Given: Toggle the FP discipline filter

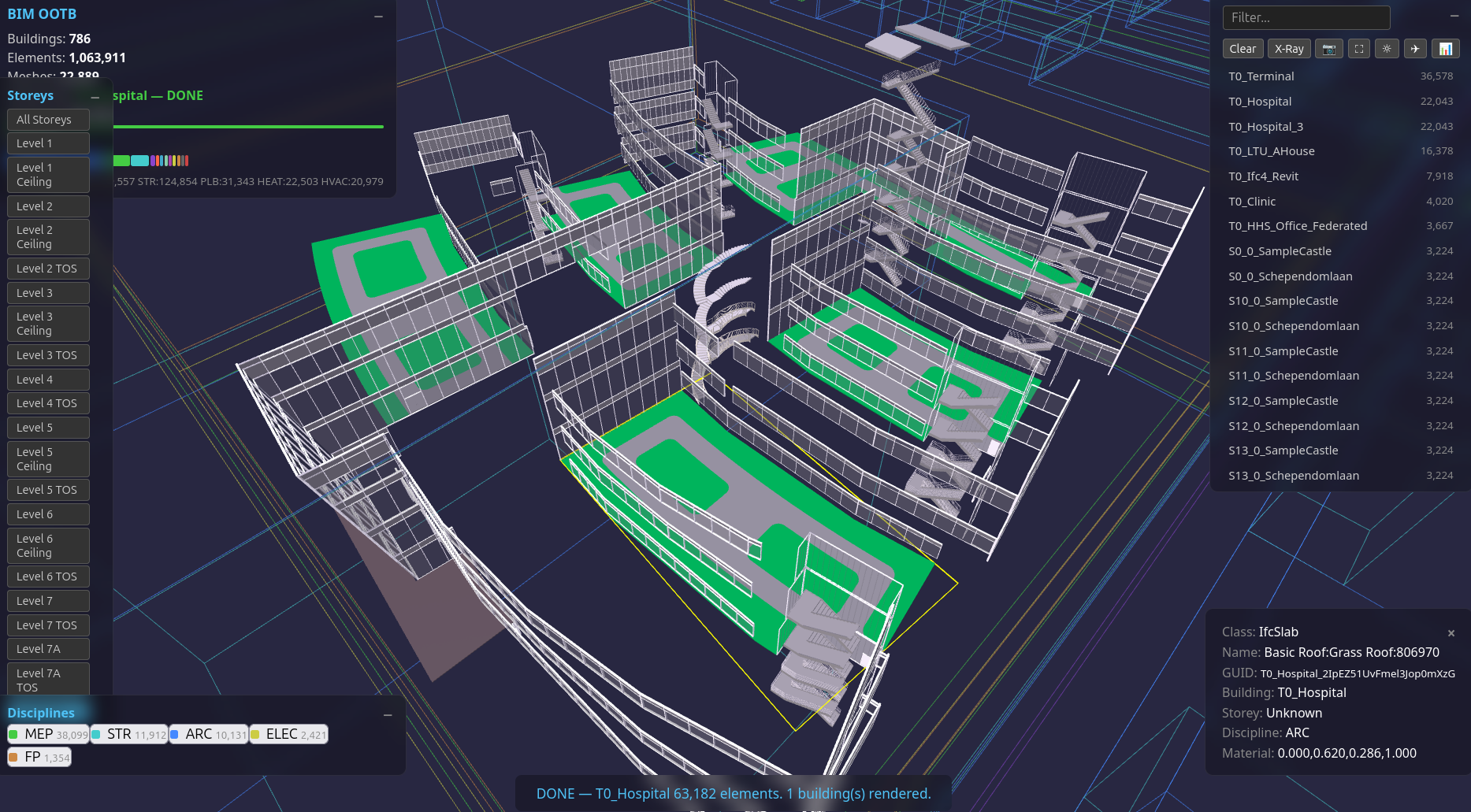Looking at the screenshot, I should pos(39,757).
